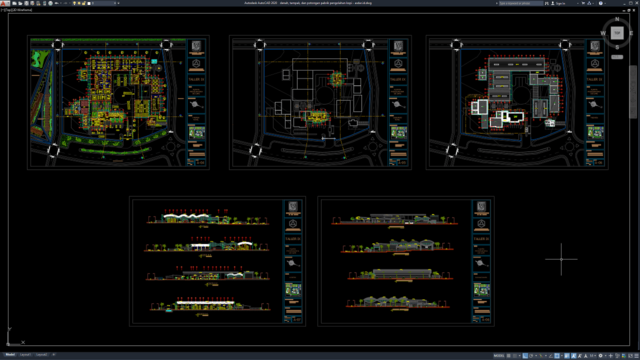Image resolution: width=640 pixels, height=360 pixels.
Task: Click the layer lock padlock icon
Action: point(84,3)
